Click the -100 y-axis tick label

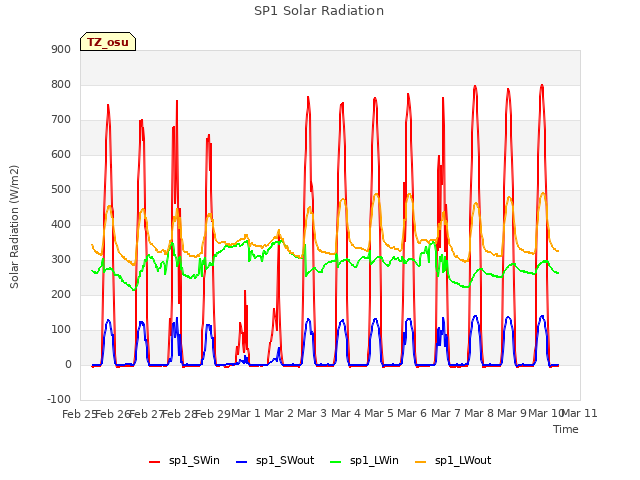click(x=59, y=399)
